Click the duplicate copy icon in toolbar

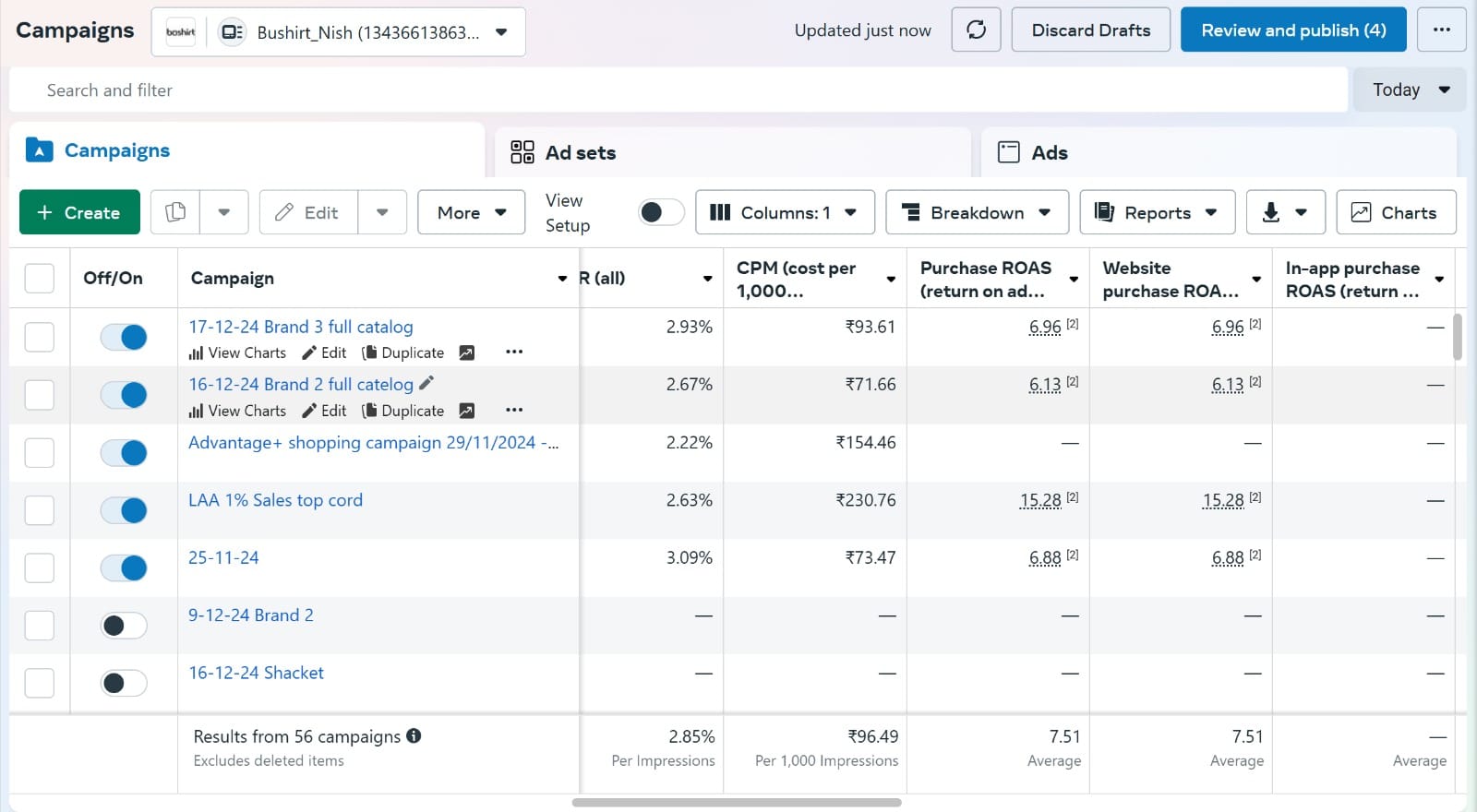175,212
